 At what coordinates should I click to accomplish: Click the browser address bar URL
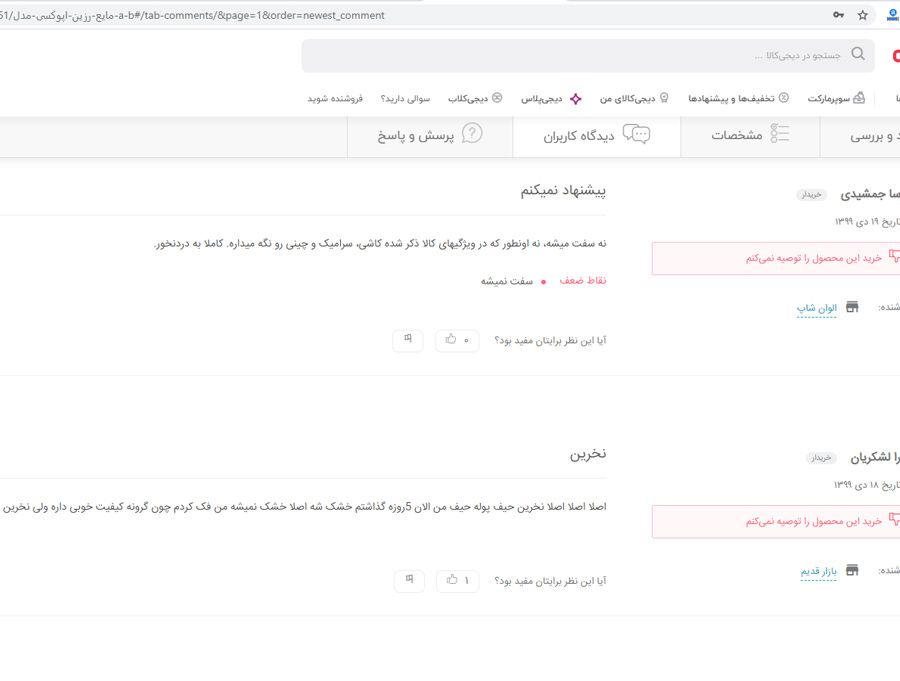point(192,16)
